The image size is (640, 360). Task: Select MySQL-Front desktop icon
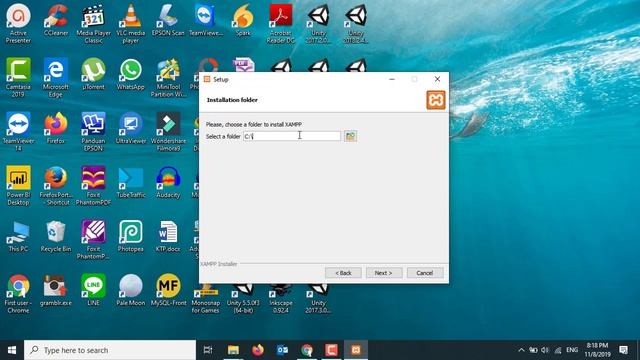pos(168,291)
